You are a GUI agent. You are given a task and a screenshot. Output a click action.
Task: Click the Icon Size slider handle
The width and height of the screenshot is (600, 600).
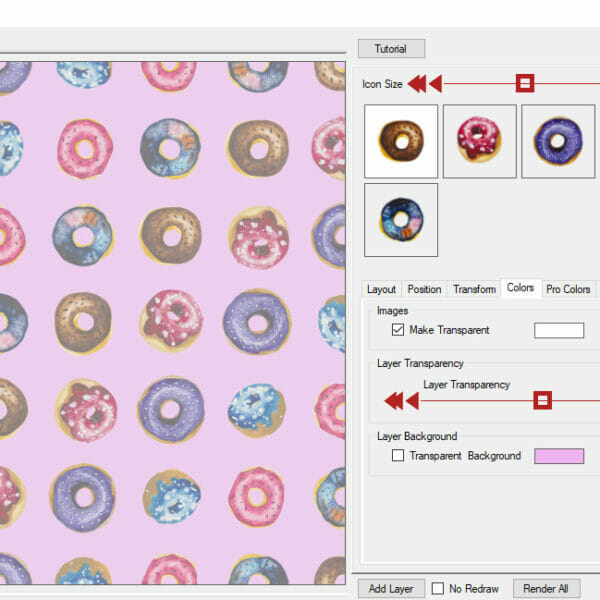click(x=525, y=83)
